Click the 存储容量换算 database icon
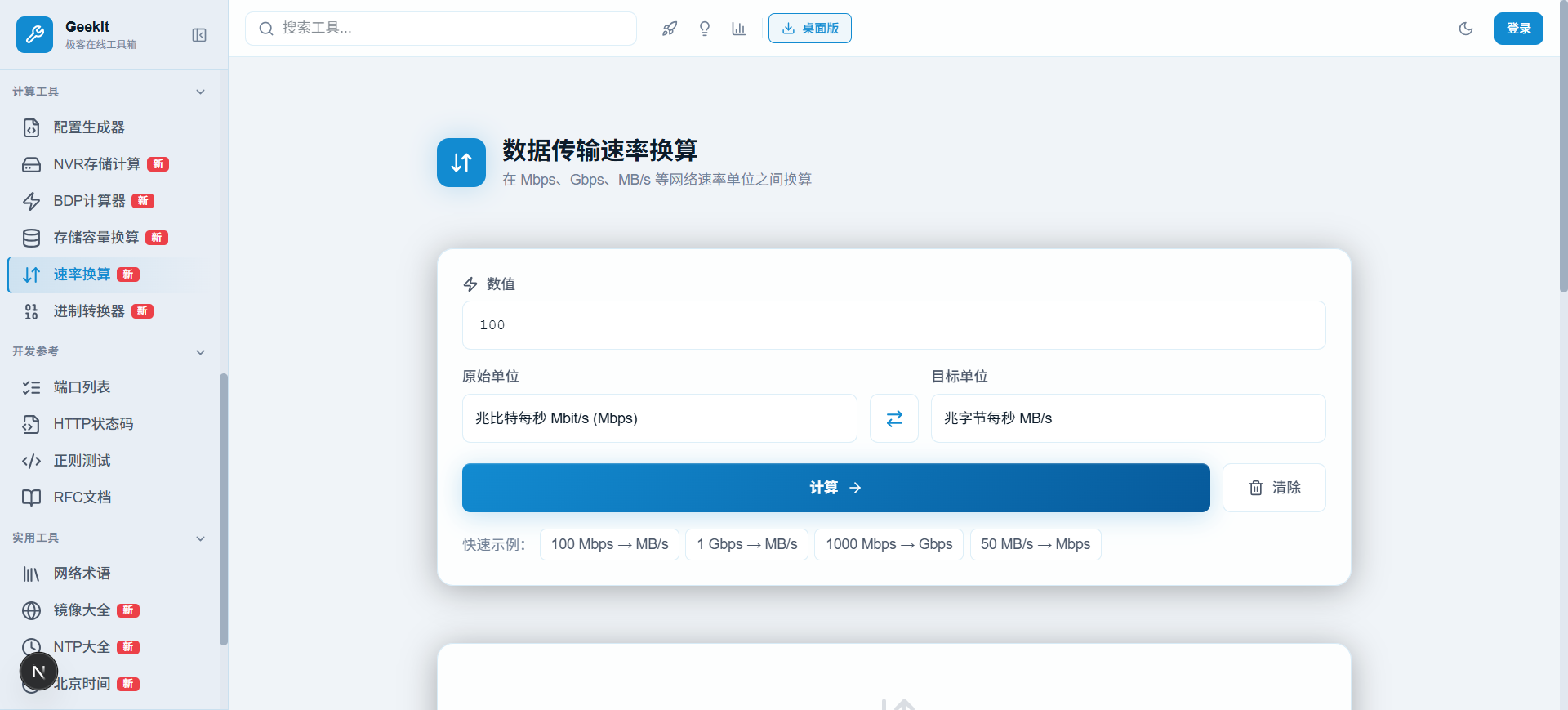Viewport: 1568px width, 710px height. 31,238
